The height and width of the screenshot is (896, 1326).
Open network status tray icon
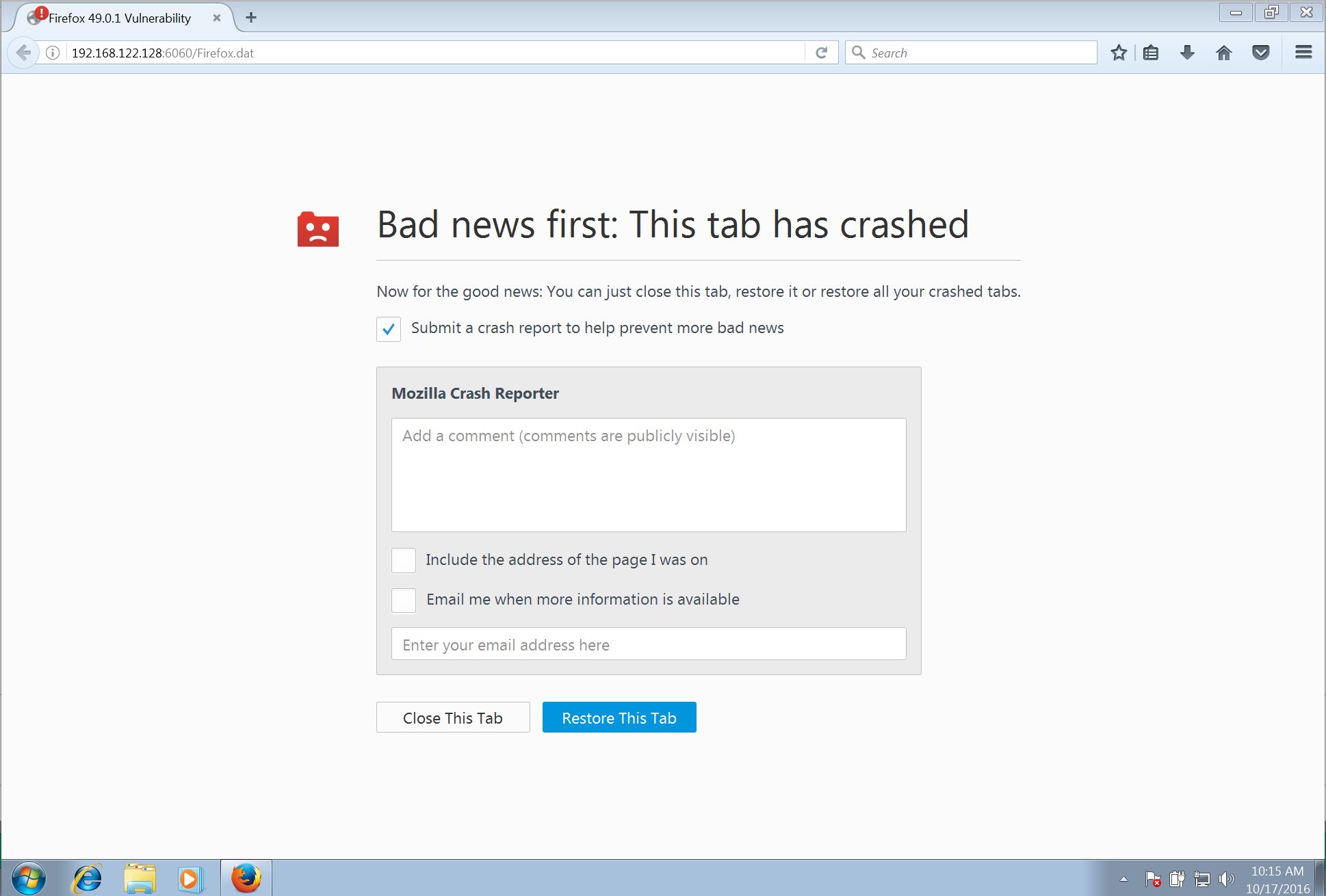(x=1202, y=879)
